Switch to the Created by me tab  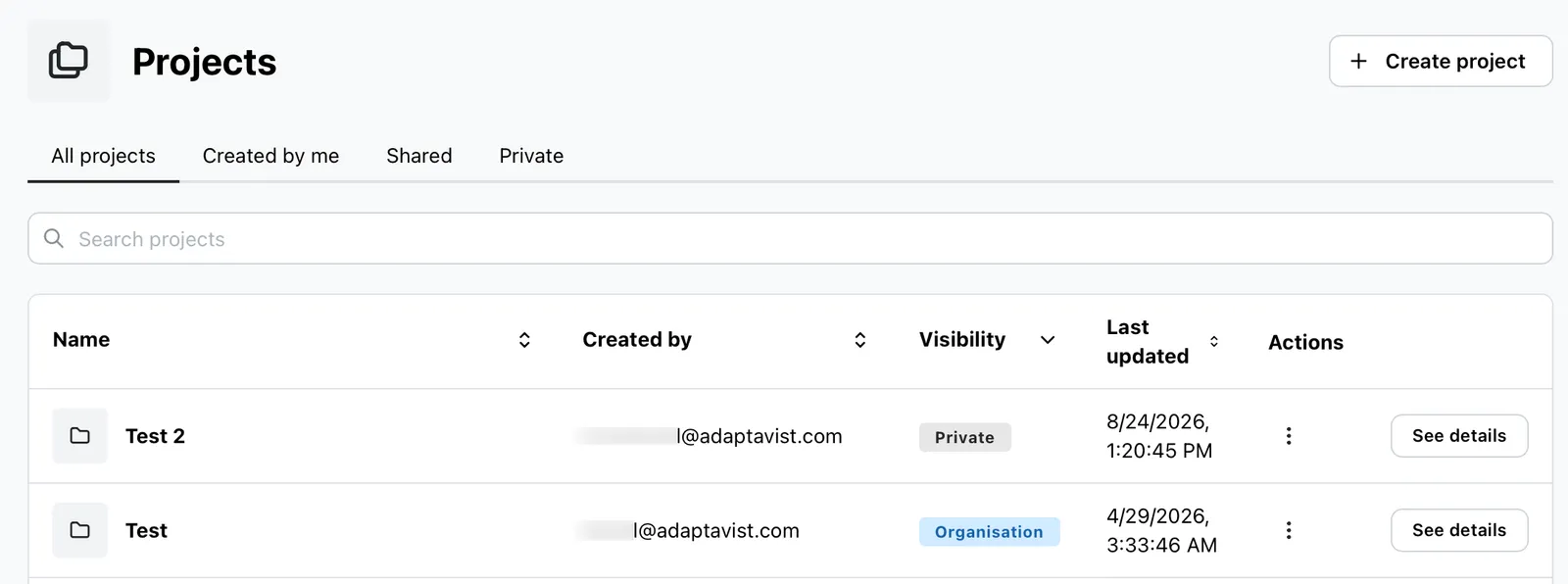(x=270, y=156)
